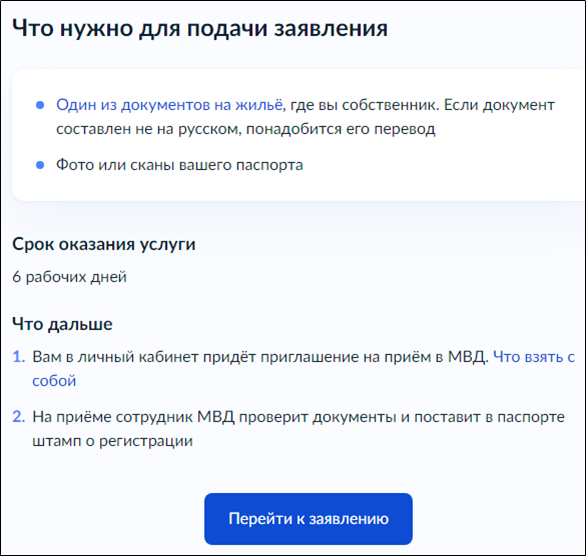Click «На приёме сотрудник МВД проверит документы» text
This screenshot has width=586, height=556.
(x=214, y=417)
